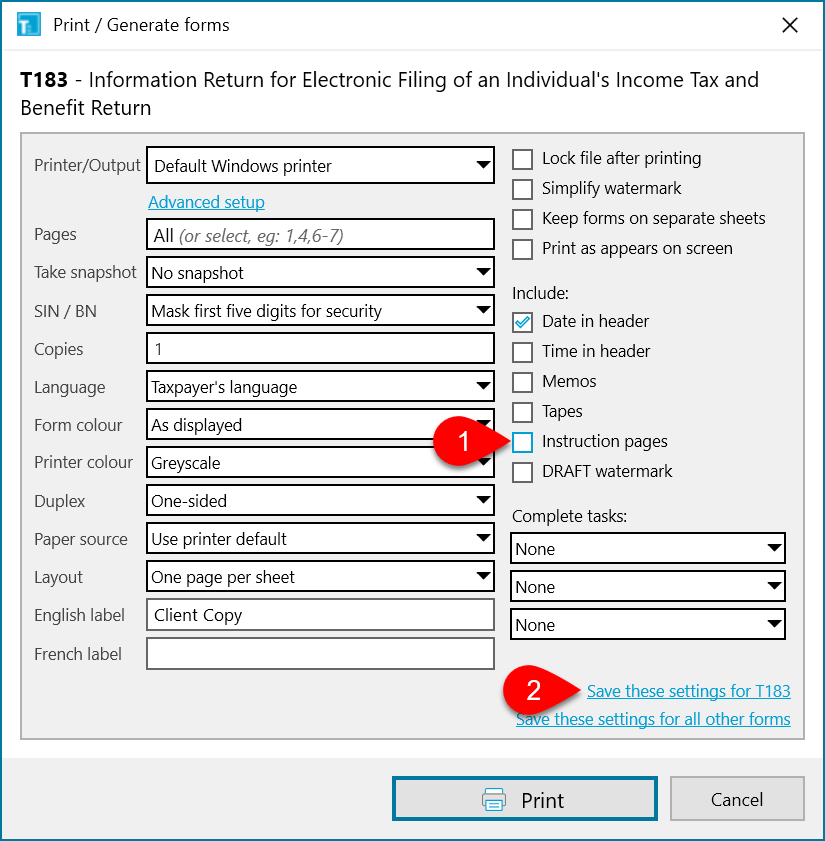Enable Keep forms on separate sheets

click(522, 219)
